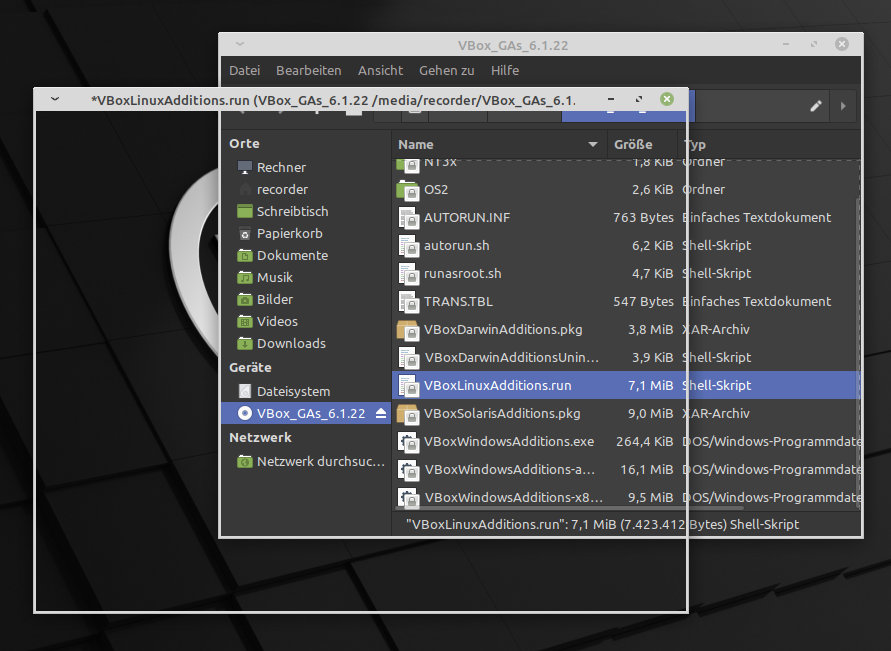
Task: Click the Bilder folder icon
Action: [244, 299]
